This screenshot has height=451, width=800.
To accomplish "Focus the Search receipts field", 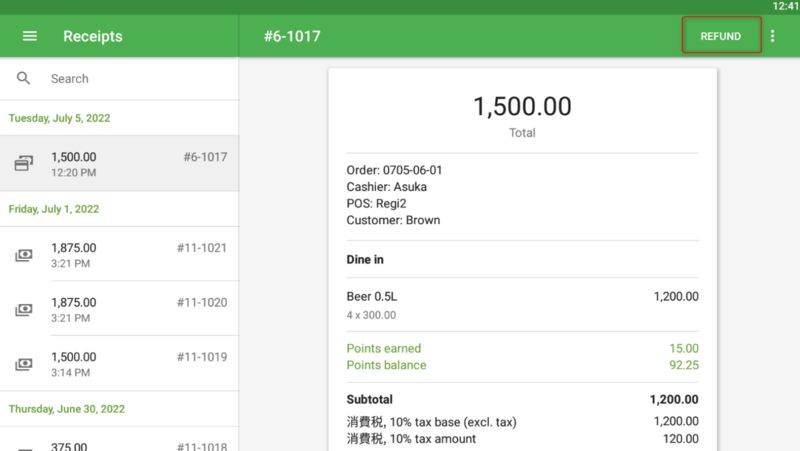I will (130, 78).
